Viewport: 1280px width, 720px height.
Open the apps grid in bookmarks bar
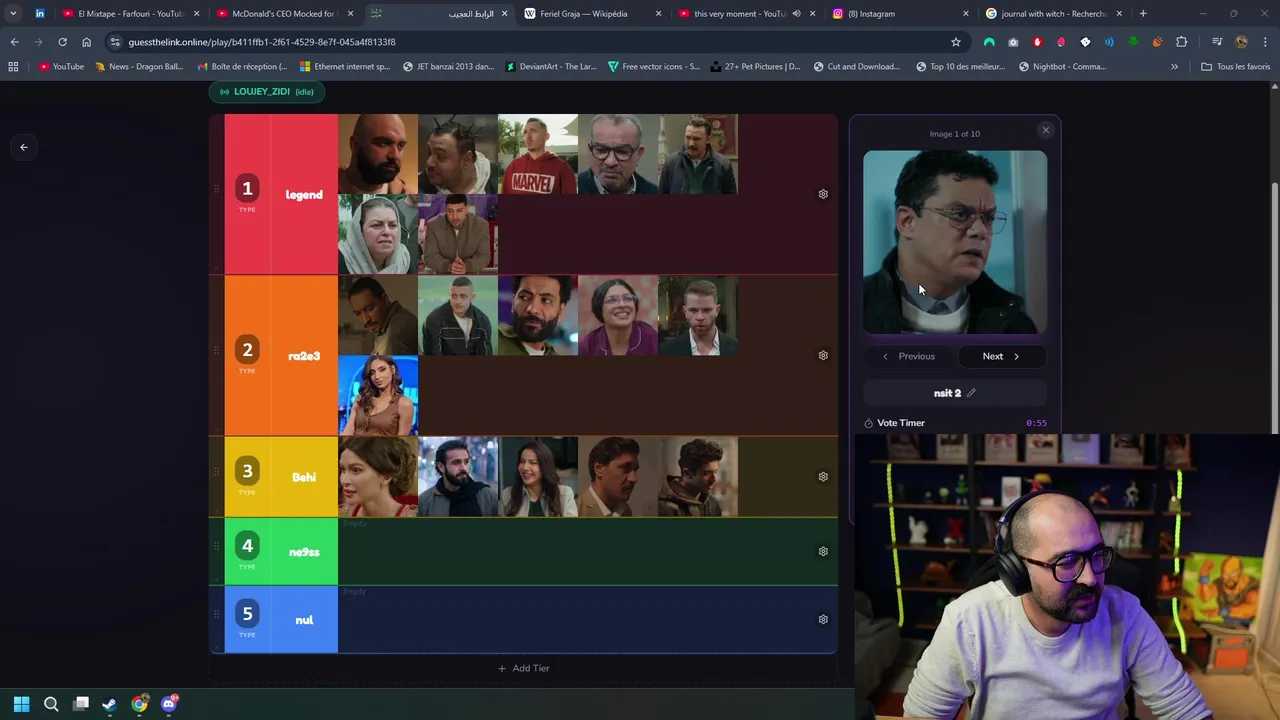tap(13, 67)
